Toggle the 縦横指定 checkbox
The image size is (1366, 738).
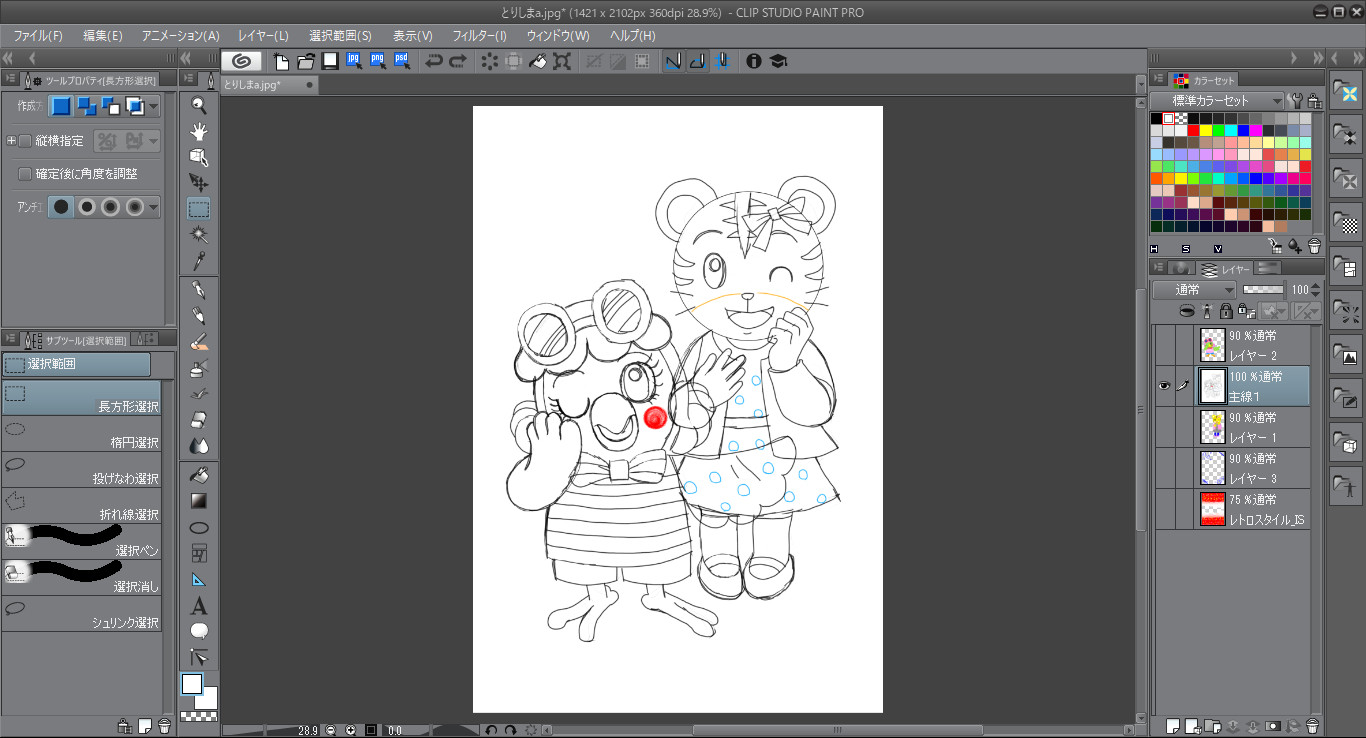point(26,141)
